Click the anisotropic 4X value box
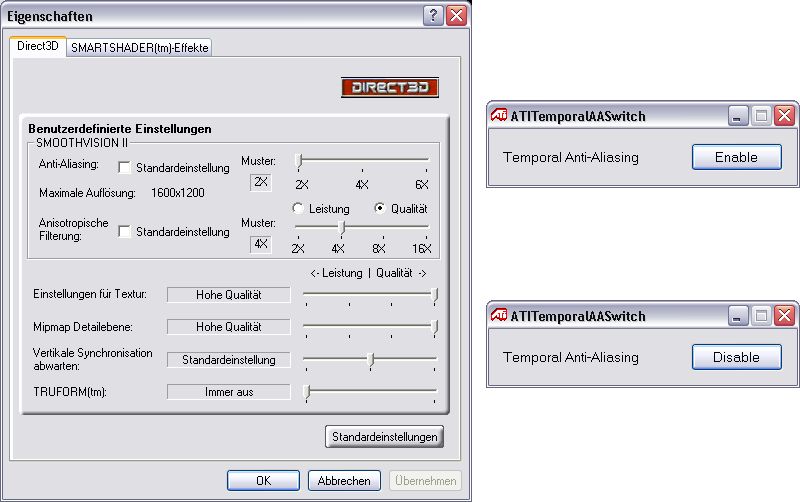The height and width of the screenshot is (502, 800). (261, 244)
